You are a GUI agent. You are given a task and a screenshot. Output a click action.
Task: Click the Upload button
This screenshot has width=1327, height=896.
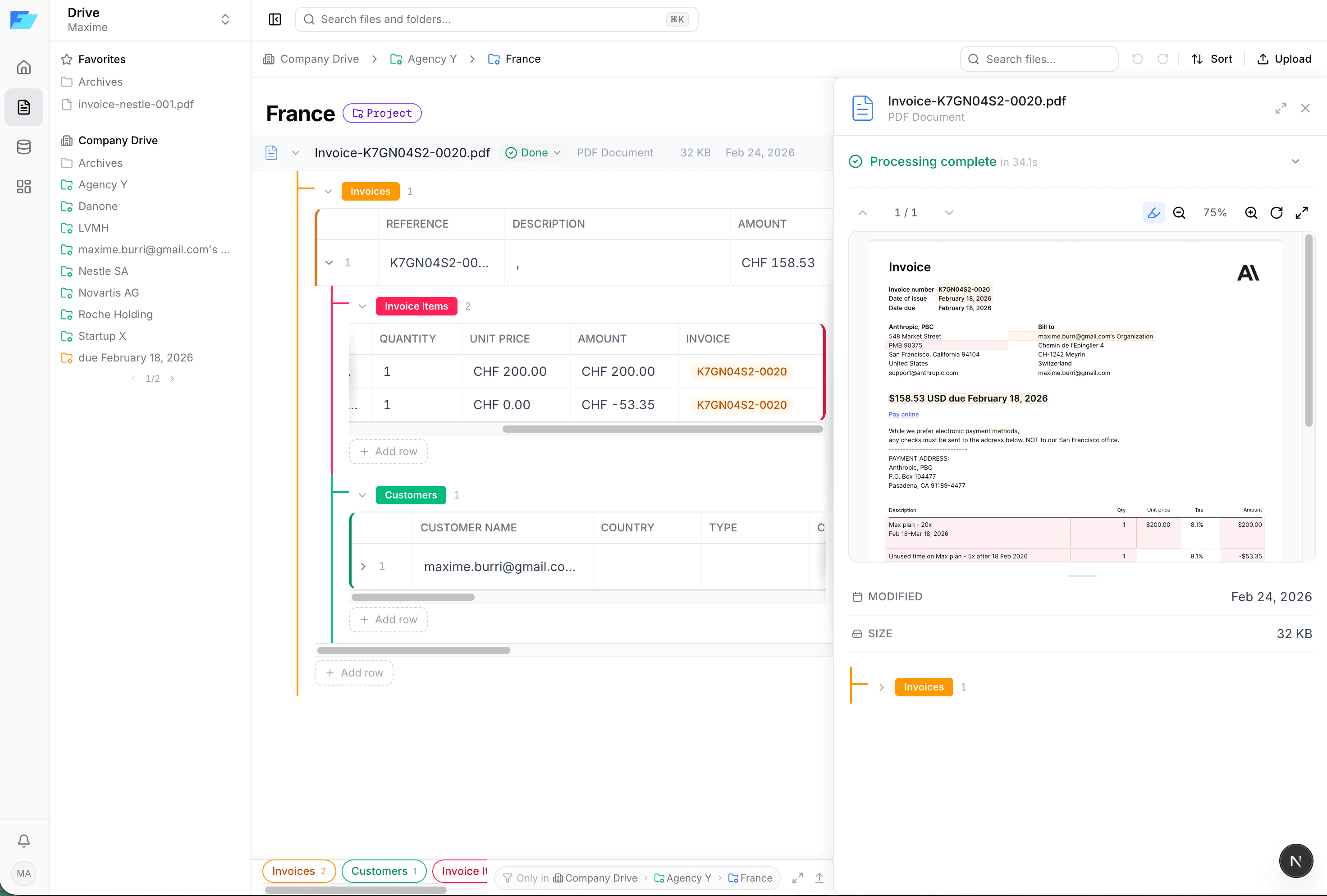(x=1284, y=59)
